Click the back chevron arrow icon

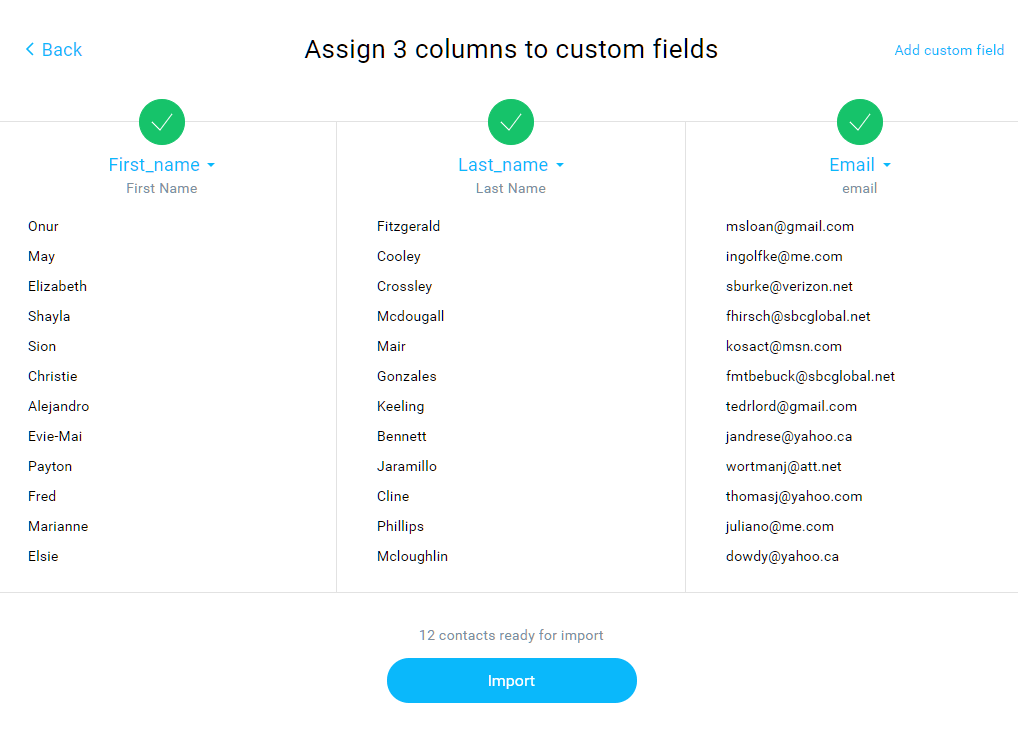click(x=30, y=49)
